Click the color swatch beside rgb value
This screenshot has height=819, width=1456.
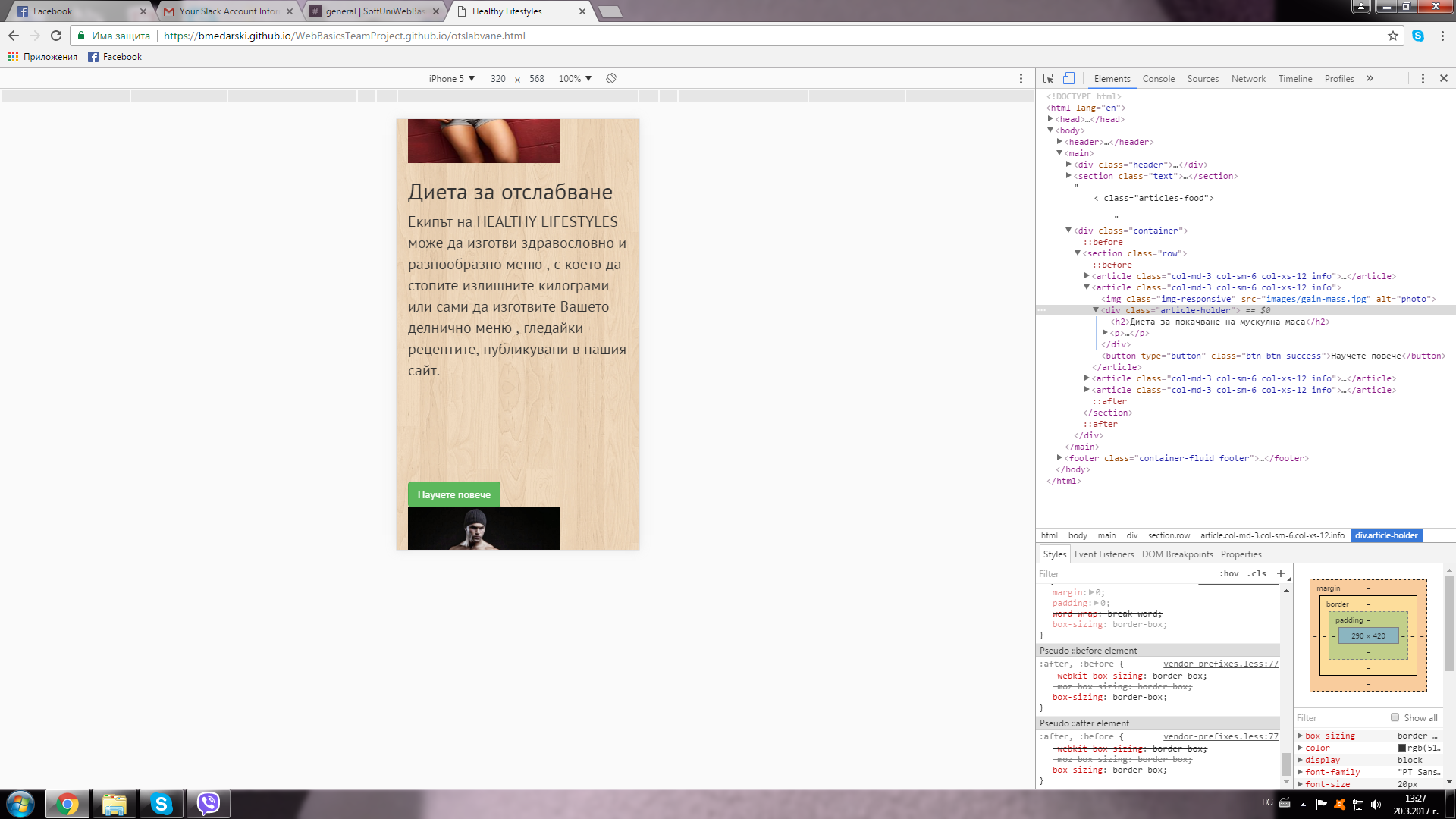[1402, 748]
